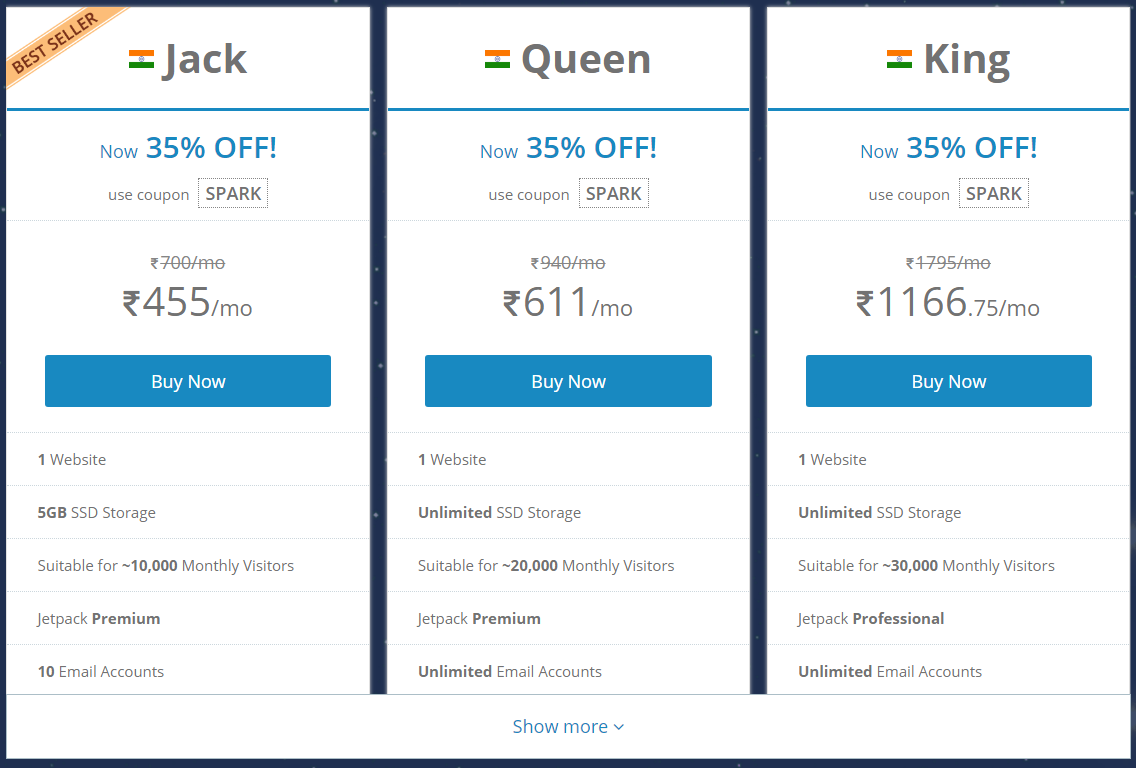
Task: Click 5GB SSD Storage in the Jack plan
Action: point(96,513)
